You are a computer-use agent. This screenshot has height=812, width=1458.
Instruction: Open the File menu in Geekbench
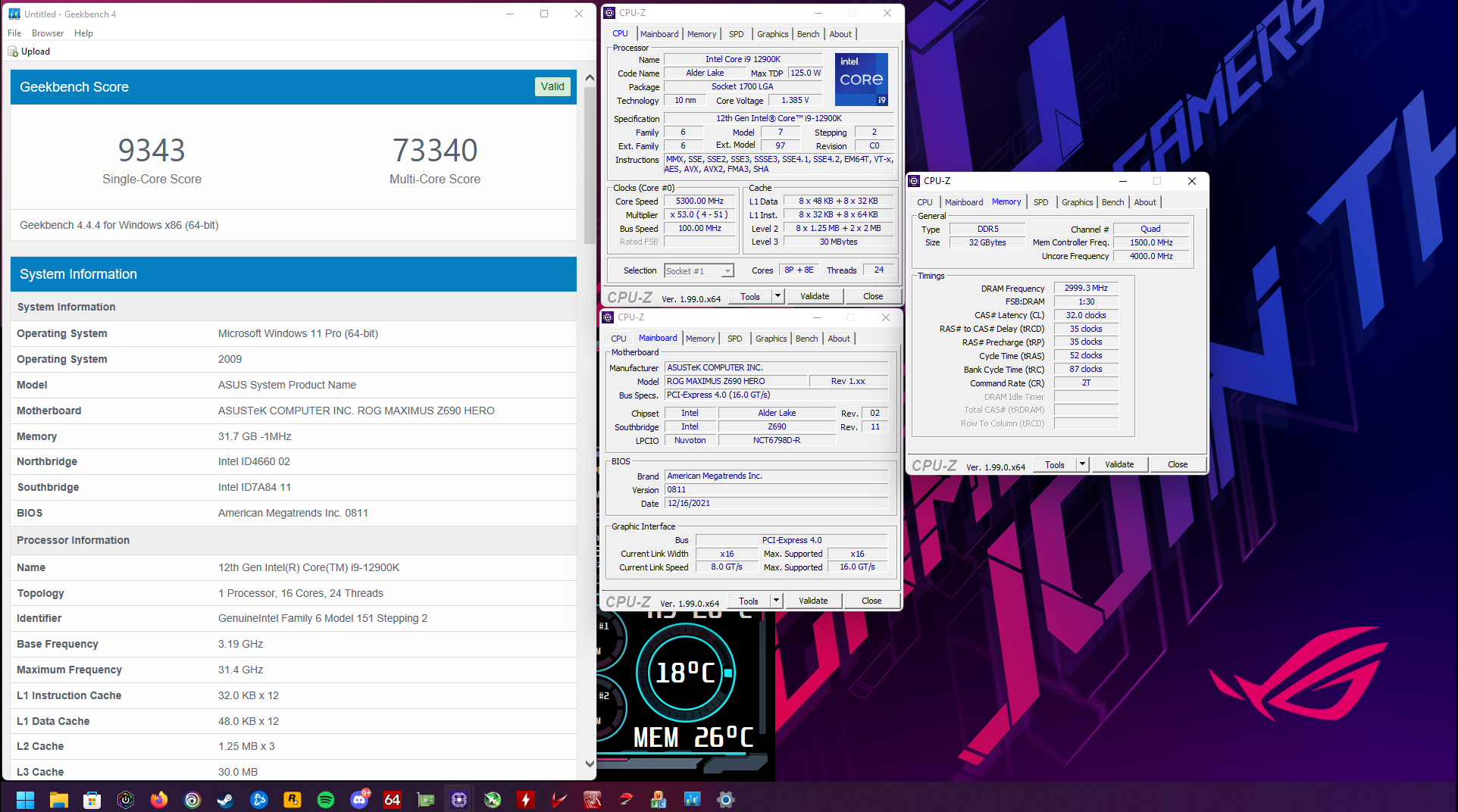(14, 33)
